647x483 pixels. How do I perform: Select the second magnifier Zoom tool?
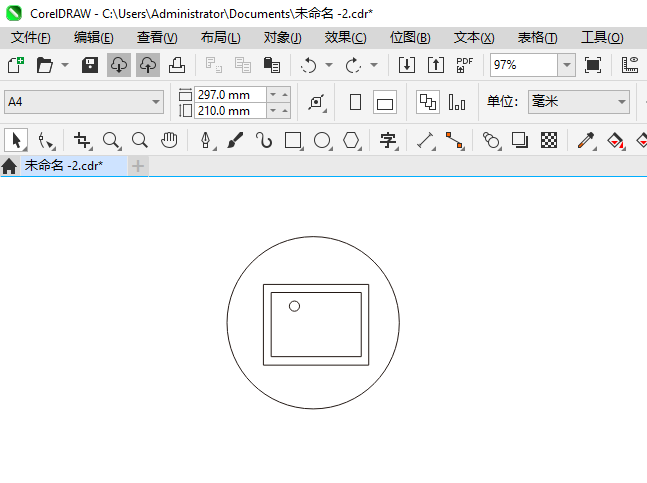coord(140,140)
